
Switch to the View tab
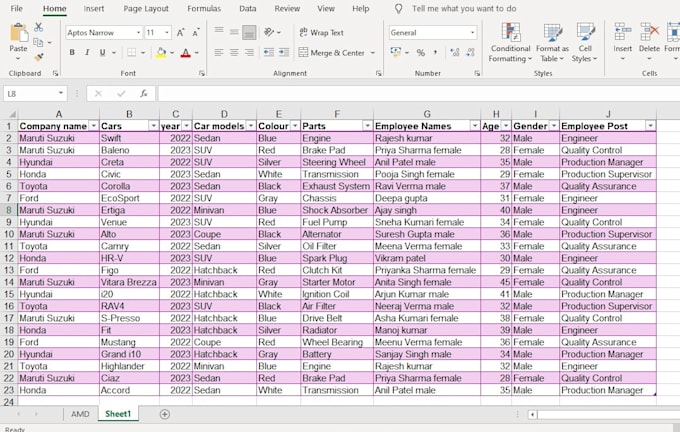pyautogui.click(x=326, y=8)
